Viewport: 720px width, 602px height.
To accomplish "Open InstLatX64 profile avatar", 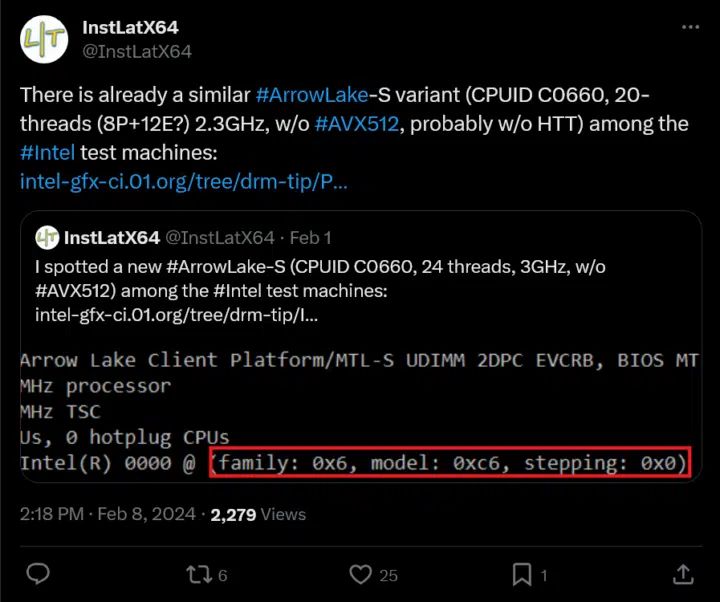I will click(44, 39).
